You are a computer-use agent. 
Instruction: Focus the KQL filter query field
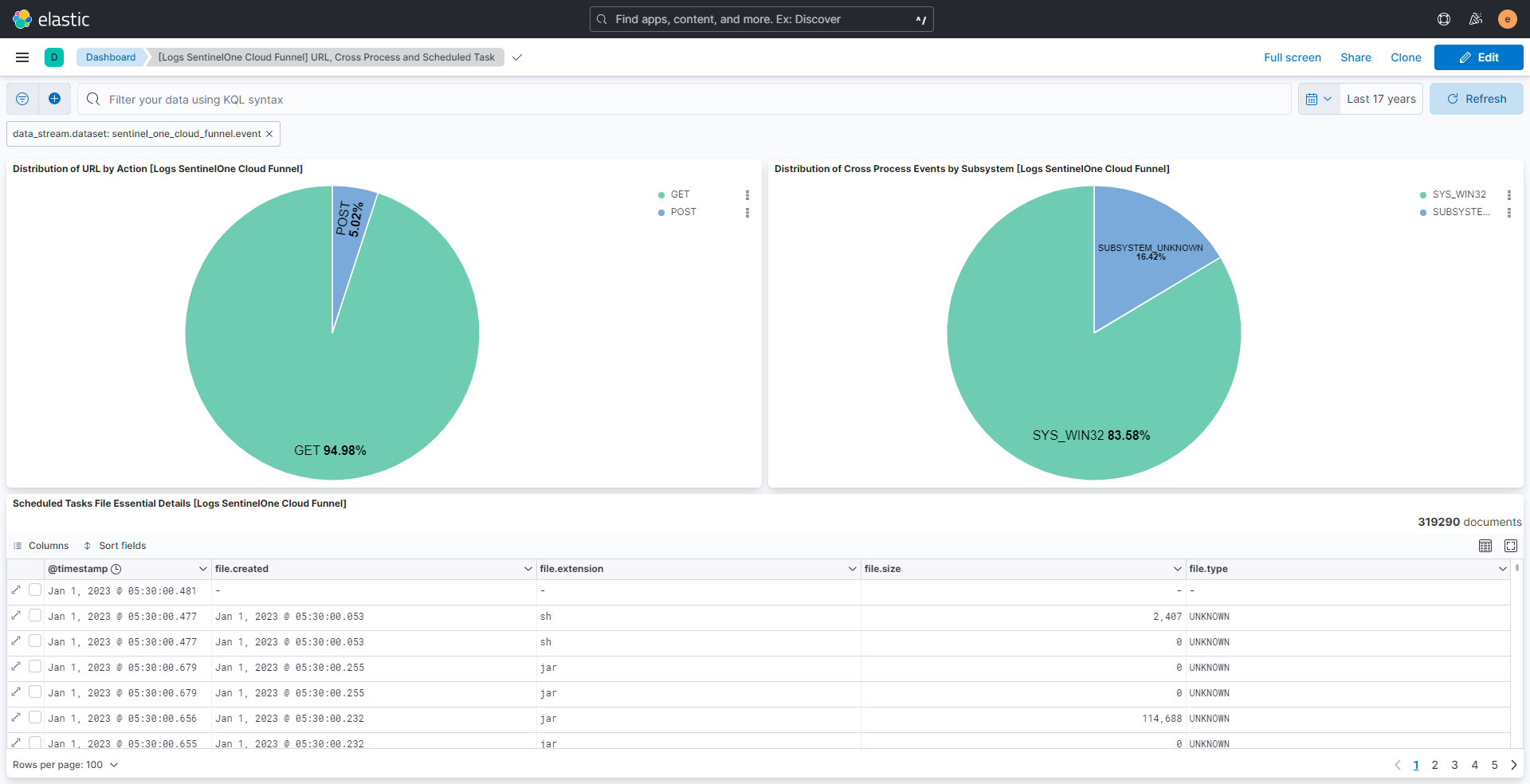coord(684,99)
